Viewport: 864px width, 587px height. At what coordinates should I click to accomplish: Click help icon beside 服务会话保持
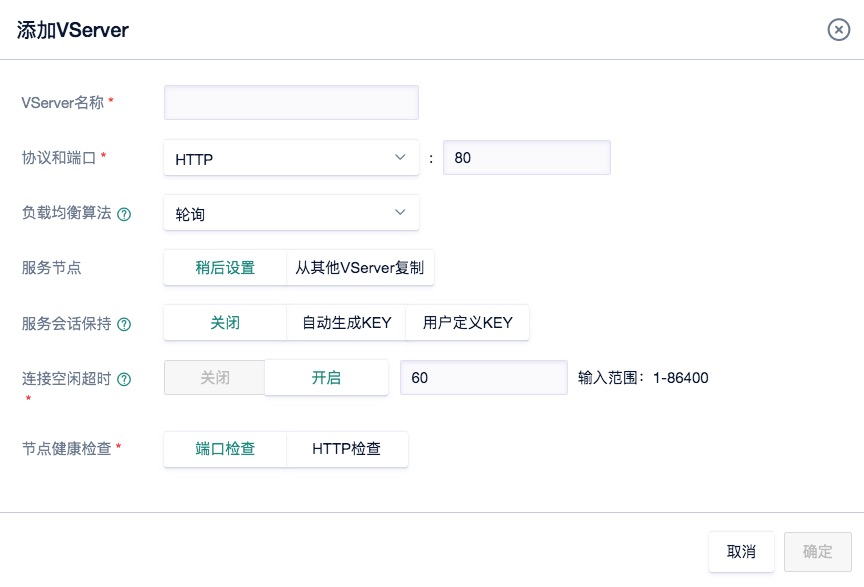pos(125,324)
